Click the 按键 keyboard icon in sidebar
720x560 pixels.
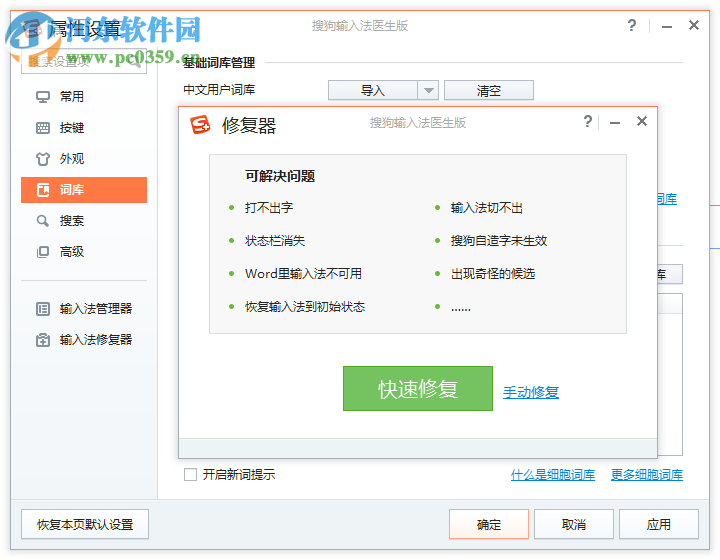tap(43, 128)
